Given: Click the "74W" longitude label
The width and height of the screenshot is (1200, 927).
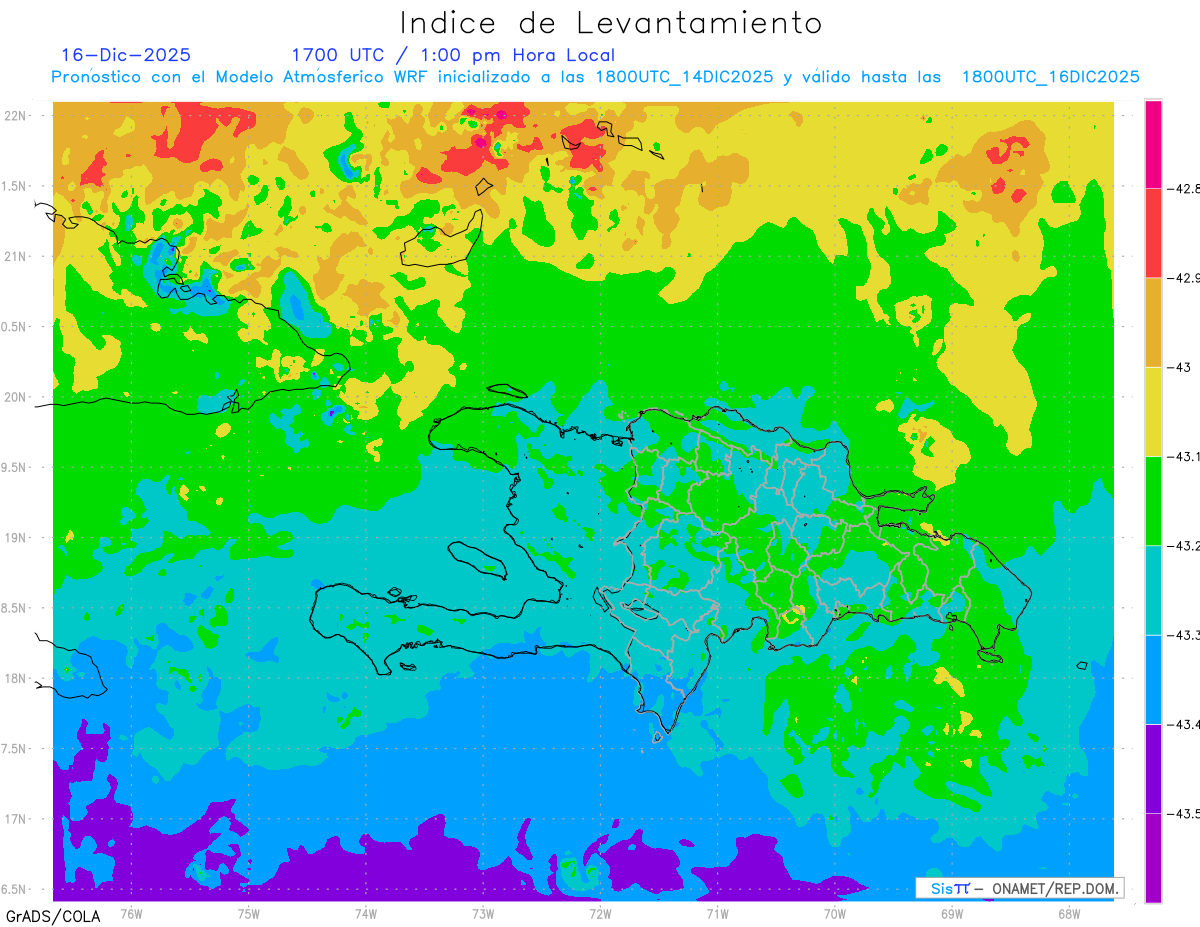Looking at the screenshot, I should click(x=366, y=913).
